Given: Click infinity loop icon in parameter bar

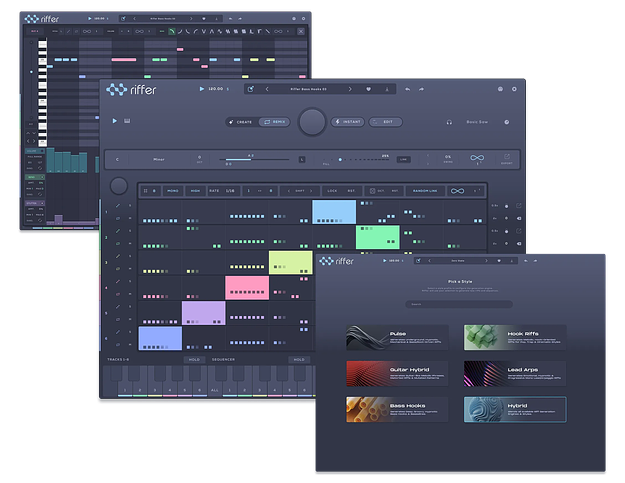Looking at the screenshot, I should 477,158.
